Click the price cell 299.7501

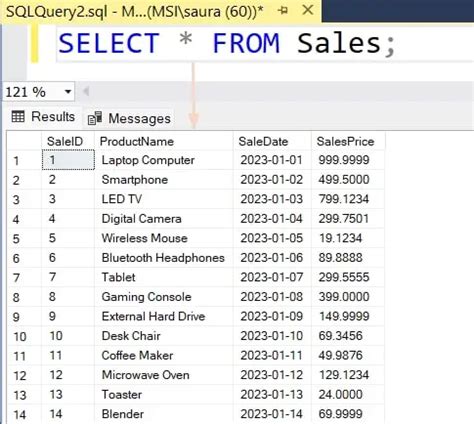348,219
